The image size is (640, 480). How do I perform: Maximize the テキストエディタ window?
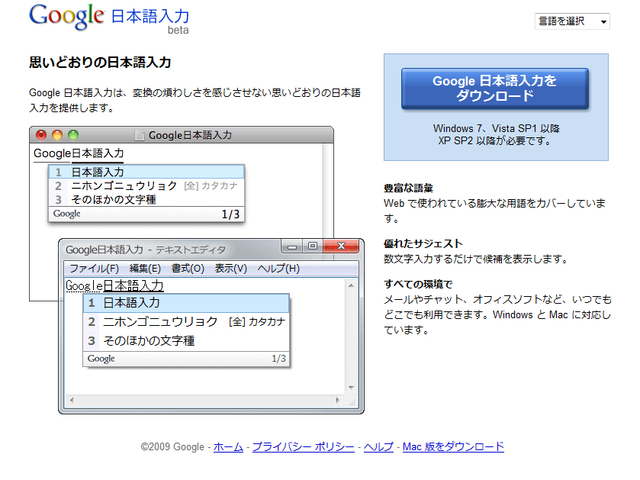[x=312, y=246]
